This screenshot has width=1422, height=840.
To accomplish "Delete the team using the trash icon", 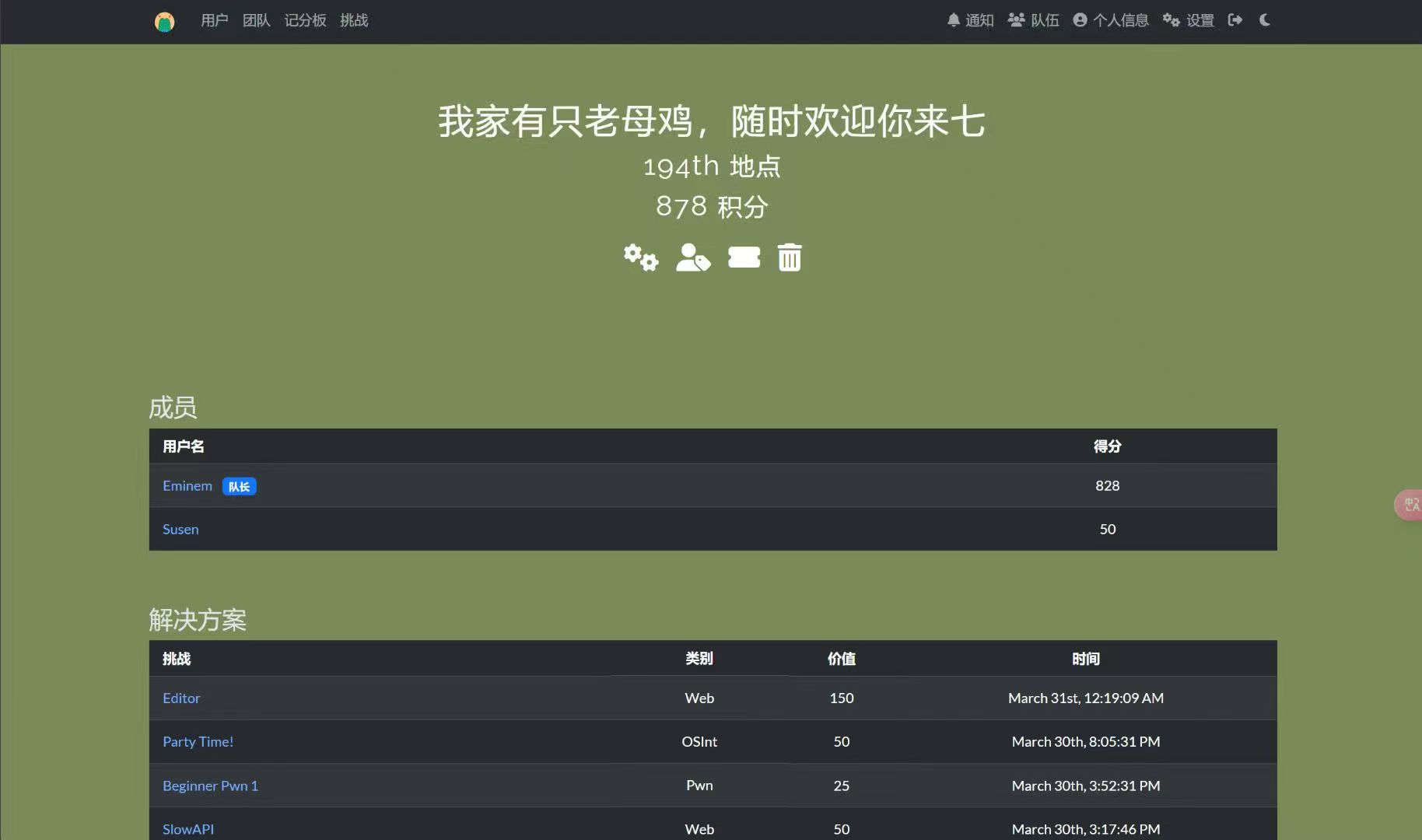I will (790, 257).
